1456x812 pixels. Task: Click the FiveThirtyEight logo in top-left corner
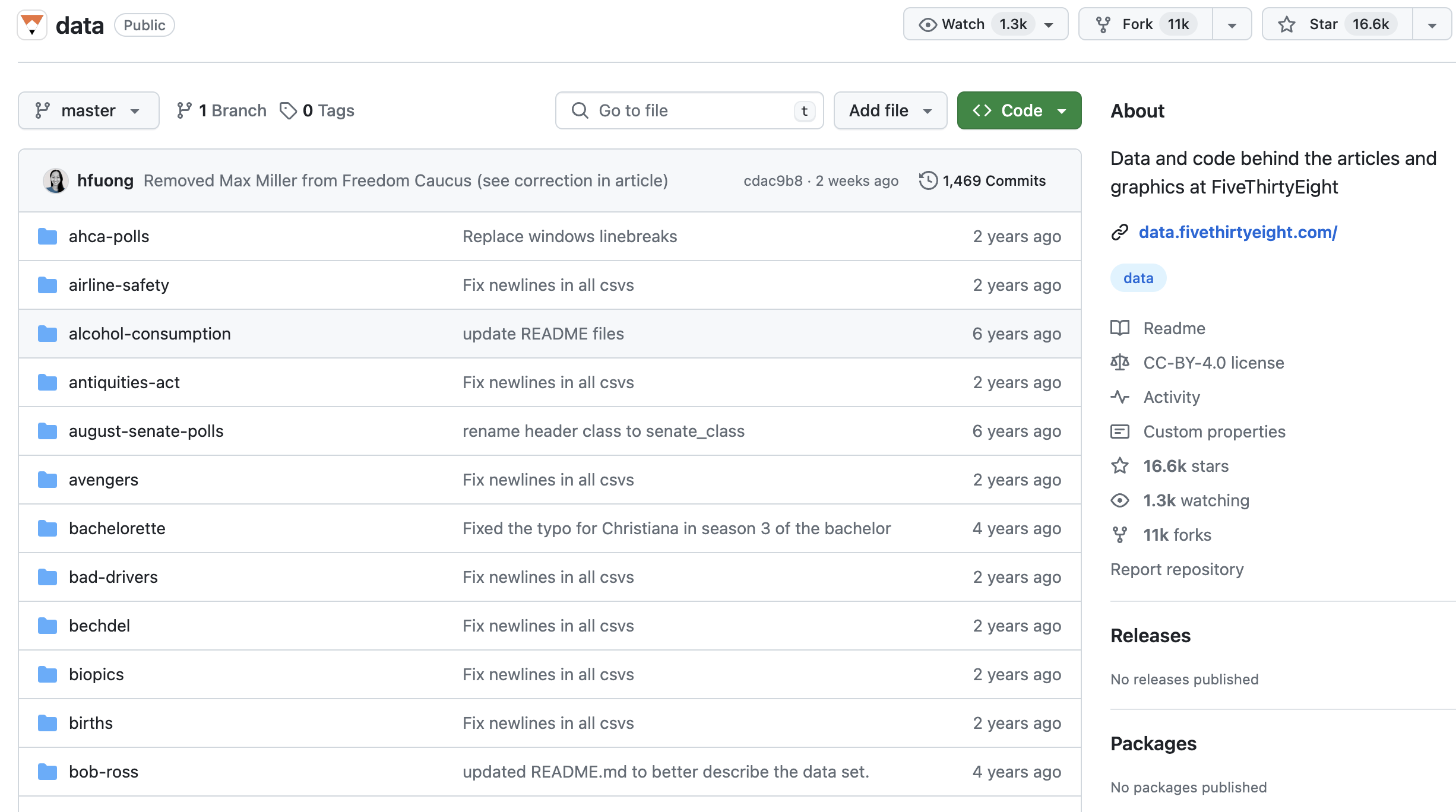33,24
